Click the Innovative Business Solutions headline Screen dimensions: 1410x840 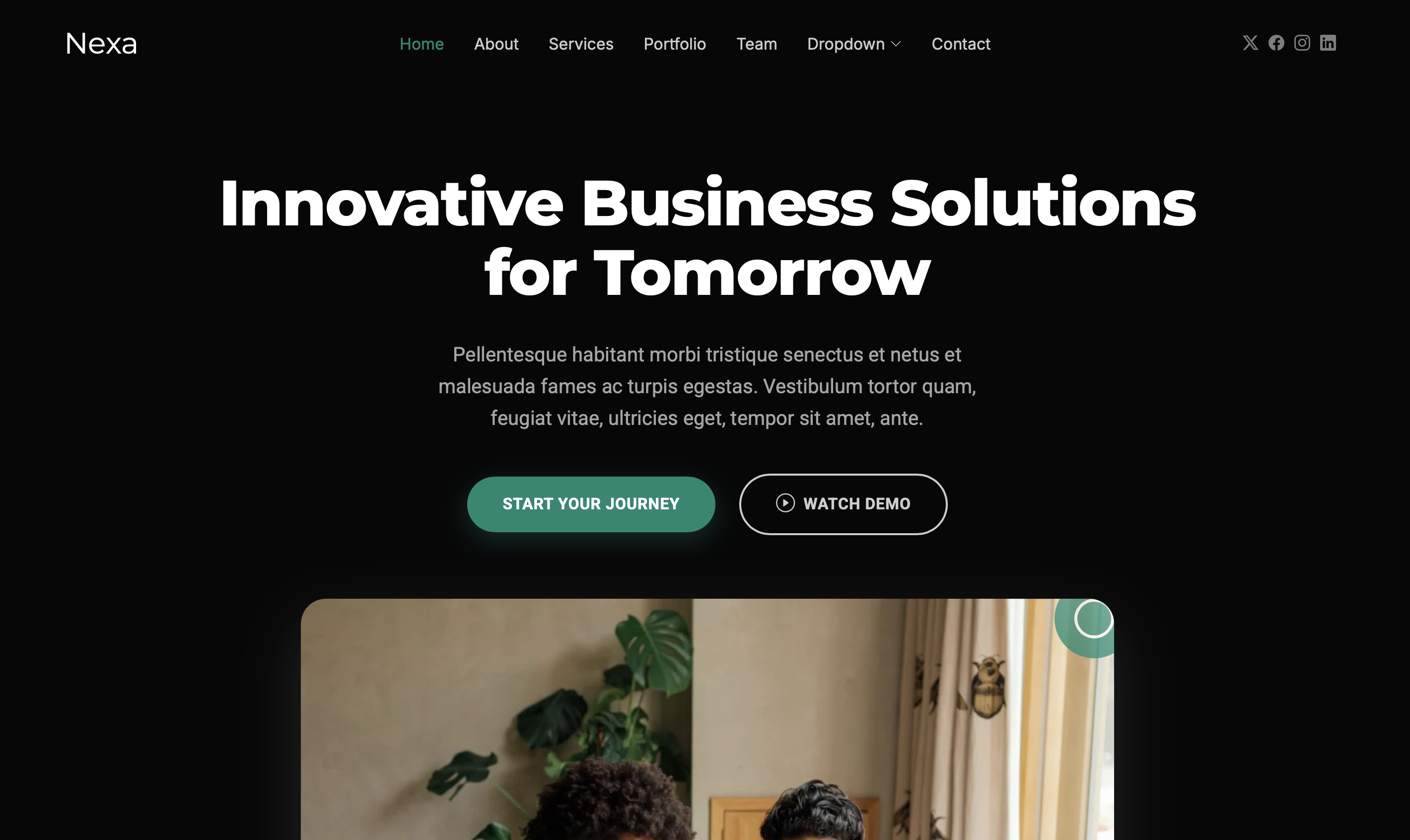[x=707, y=237]
